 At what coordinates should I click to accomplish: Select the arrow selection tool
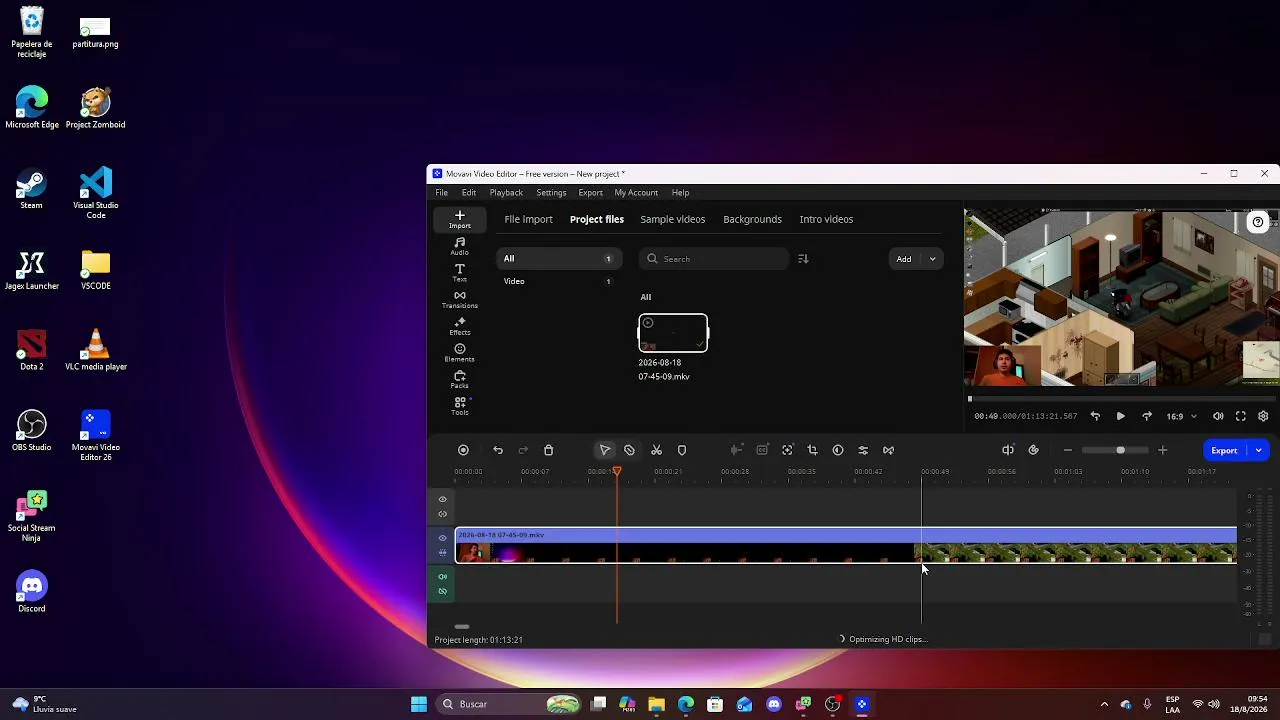[605, 450]
